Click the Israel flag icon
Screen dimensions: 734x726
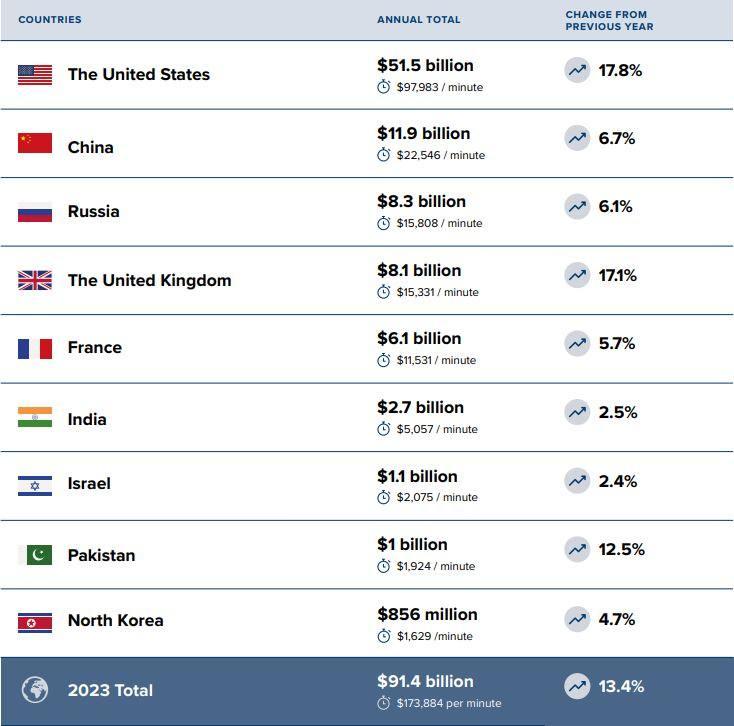coord(35,486)
